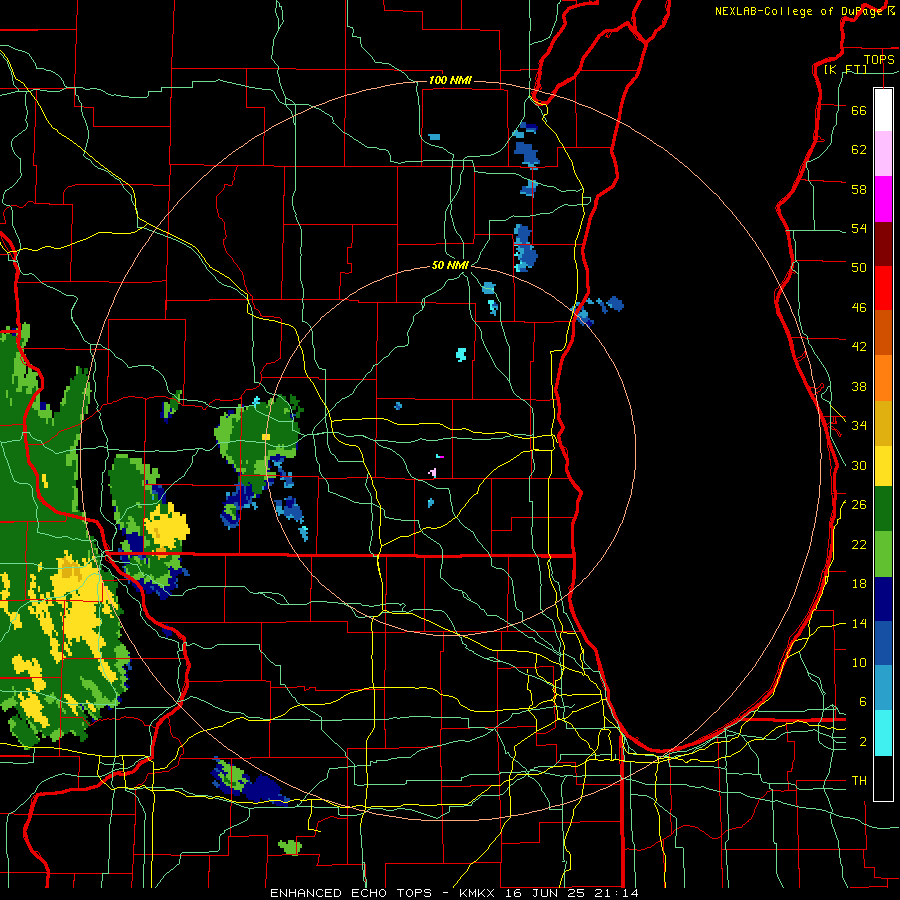Click the legend value 26
Viewport: 900px width, 900px height.
pos(859,505)
